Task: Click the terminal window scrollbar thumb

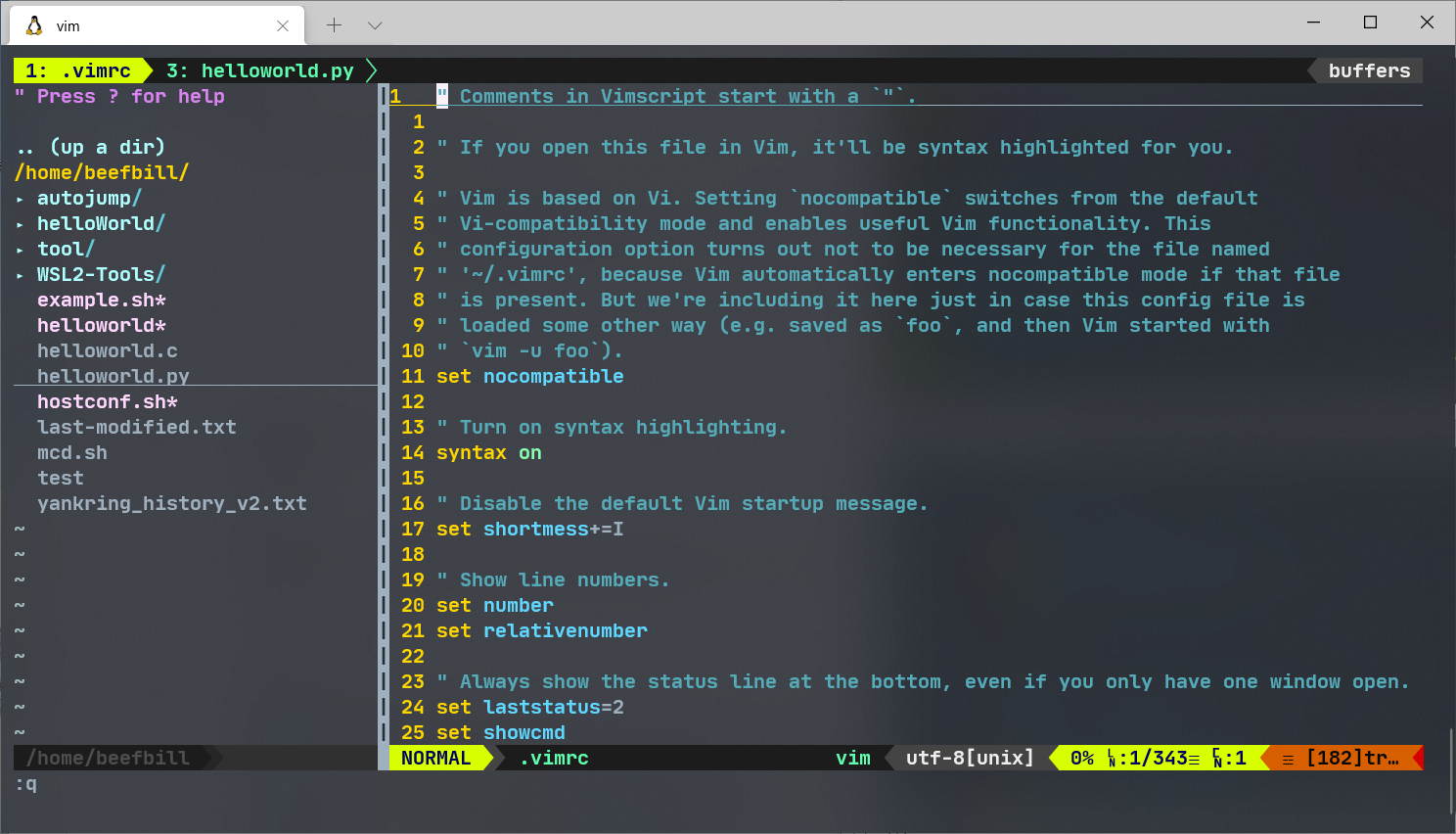Action: coord(1451,771)
